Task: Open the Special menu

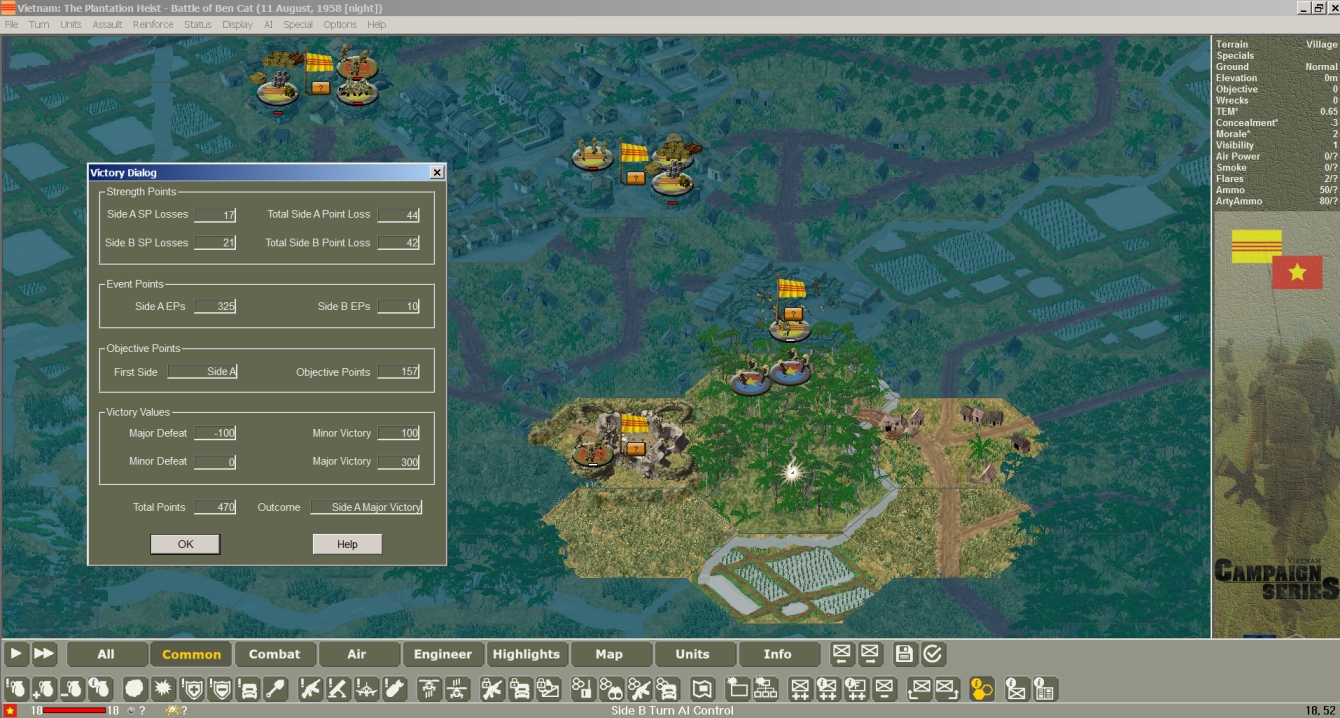Action: tap(298, 24)
